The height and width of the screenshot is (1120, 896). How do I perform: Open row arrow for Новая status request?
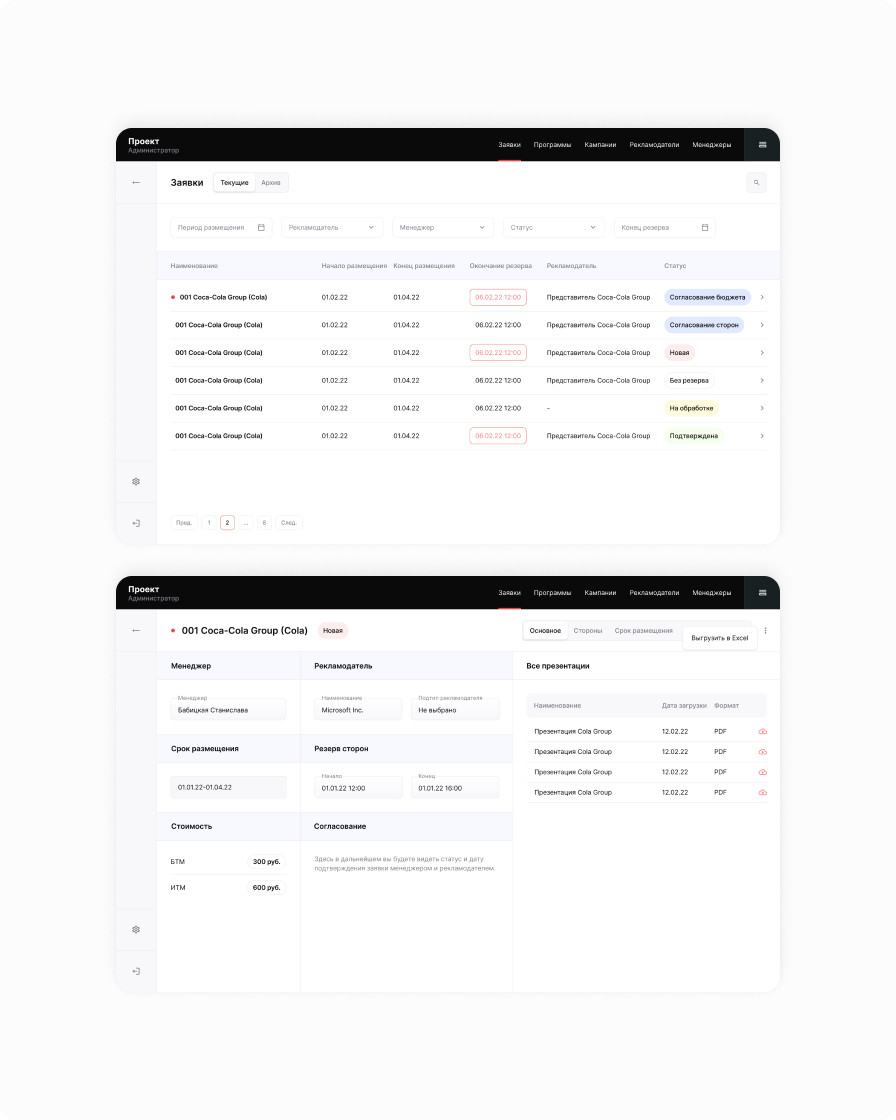point(762,353)
